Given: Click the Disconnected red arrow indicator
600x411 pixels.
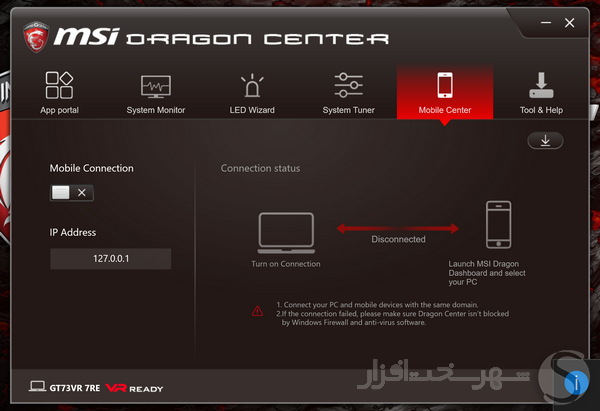Looking at the screenshot, I should click(x=398, y=228).
